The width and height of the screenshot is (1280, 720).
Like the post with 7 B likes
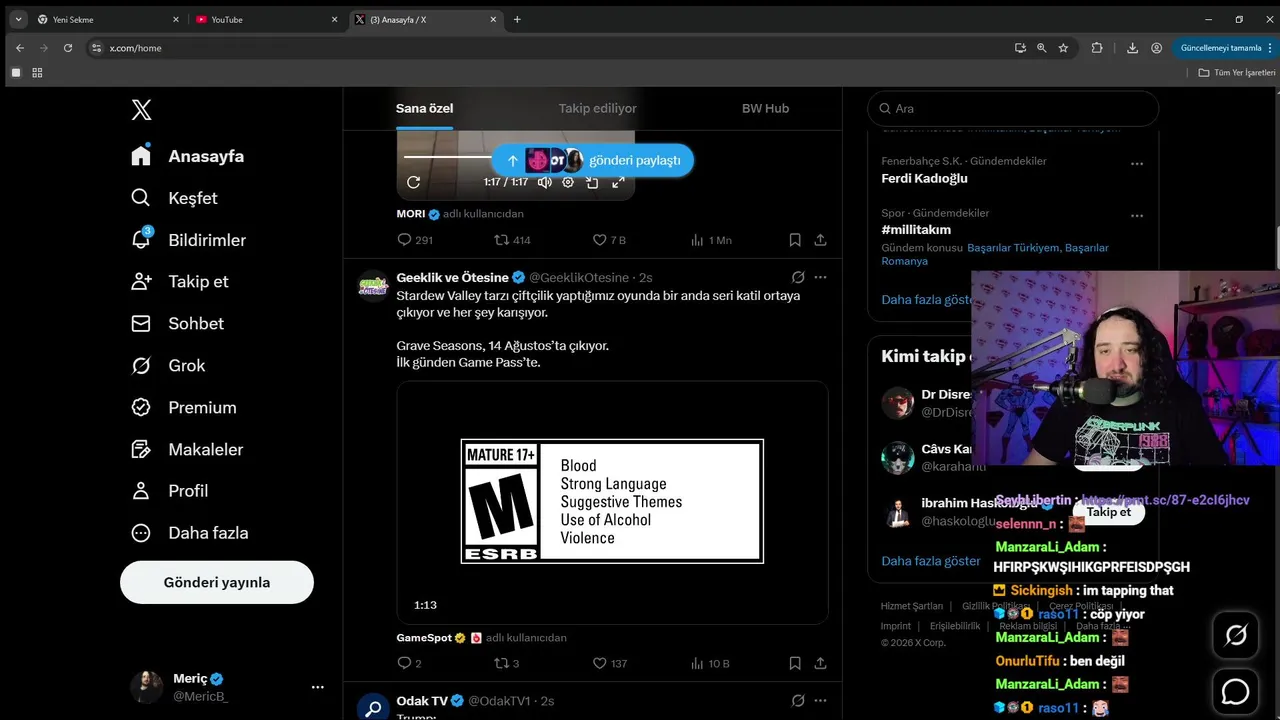point(609,240)
